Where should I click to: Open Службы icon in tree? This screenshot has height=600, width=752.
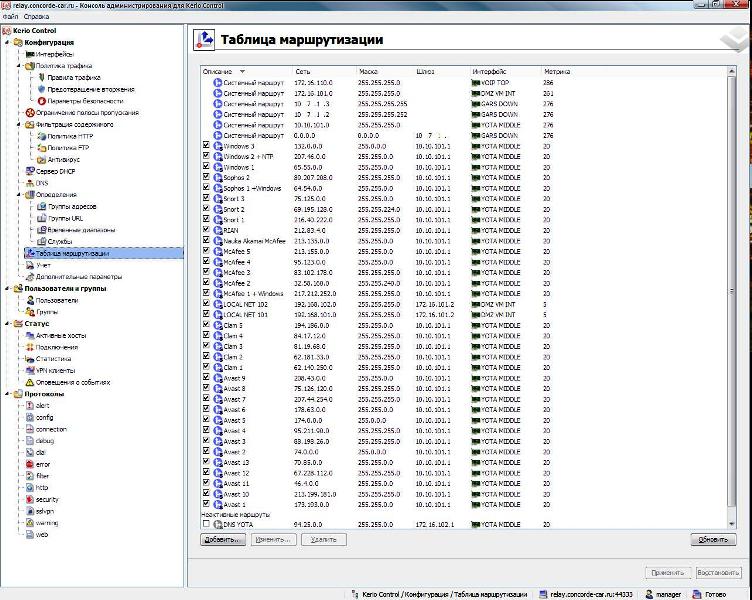coord(42,241)
